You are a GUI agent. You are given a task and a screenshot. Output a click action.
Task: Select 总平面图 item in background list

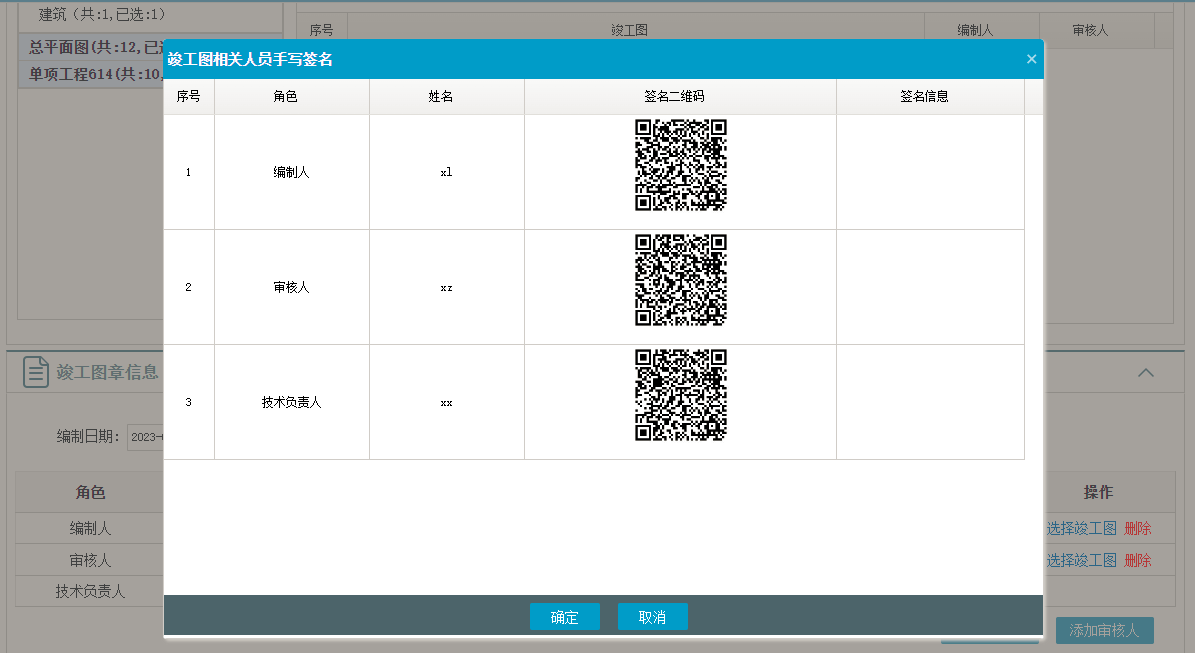pos(91,47)
